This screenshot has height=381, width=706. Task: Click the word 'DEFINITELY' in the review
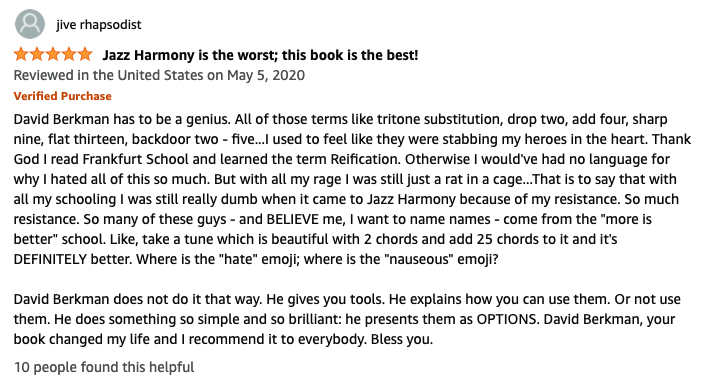click(50, 259)
